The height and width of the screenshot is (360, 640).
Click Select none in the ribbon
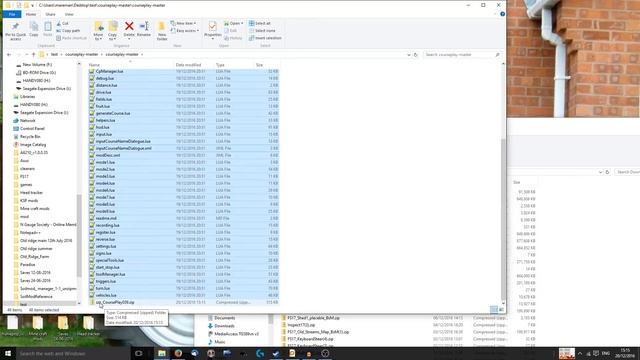262,31
